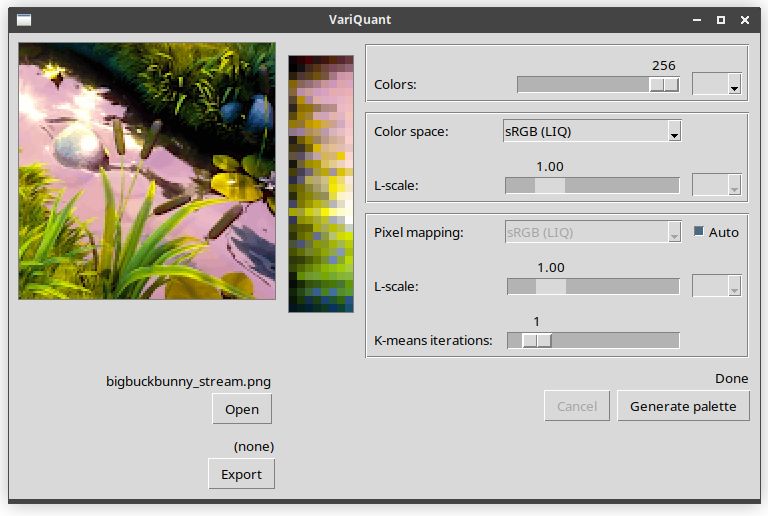The width and height of the screenshot is (768, 516).
Task: Open the Pixel mapping dropdown
Action: pos(593,232)
